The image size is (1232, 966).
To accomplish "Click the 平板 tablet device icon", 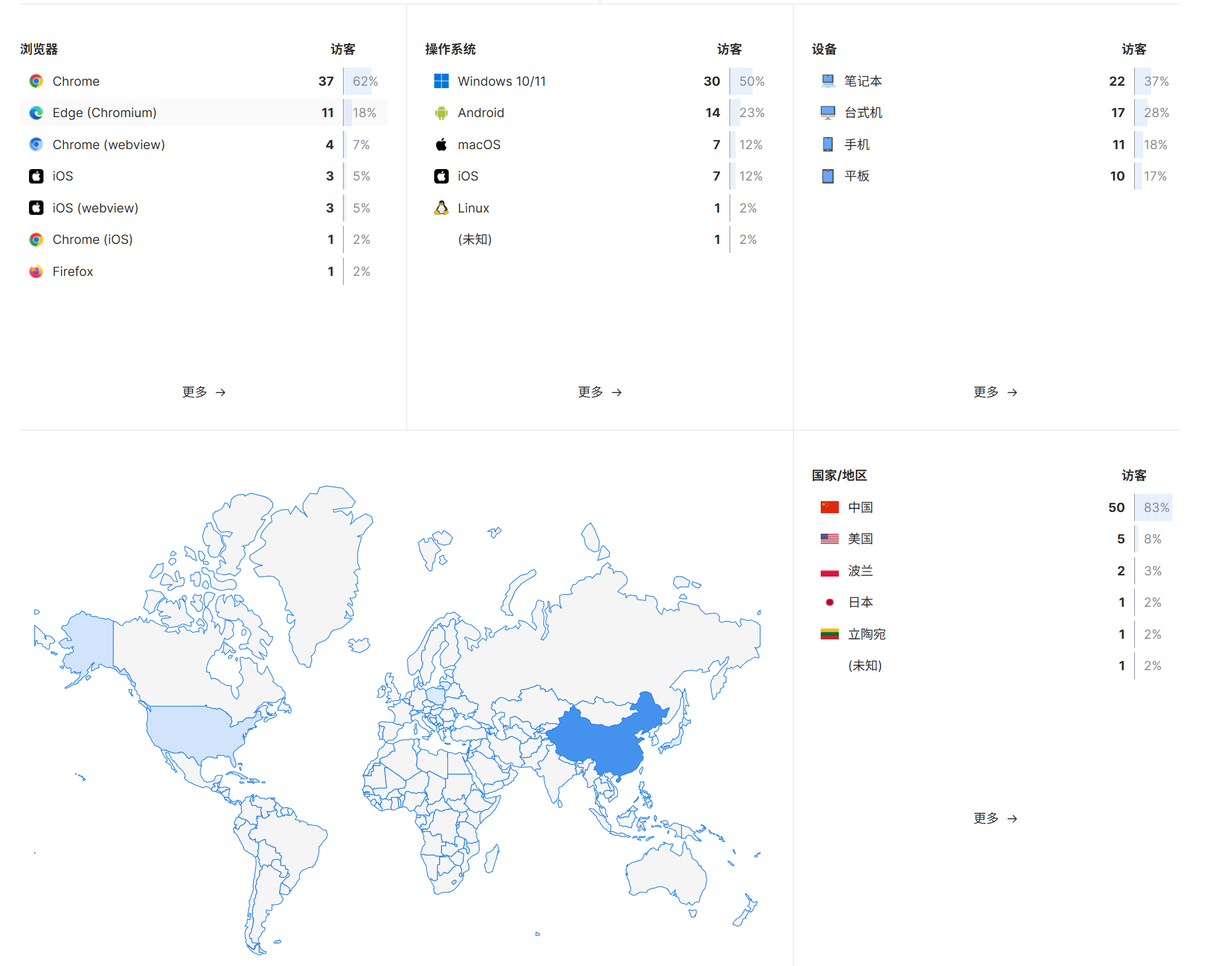I will [828, 176].
